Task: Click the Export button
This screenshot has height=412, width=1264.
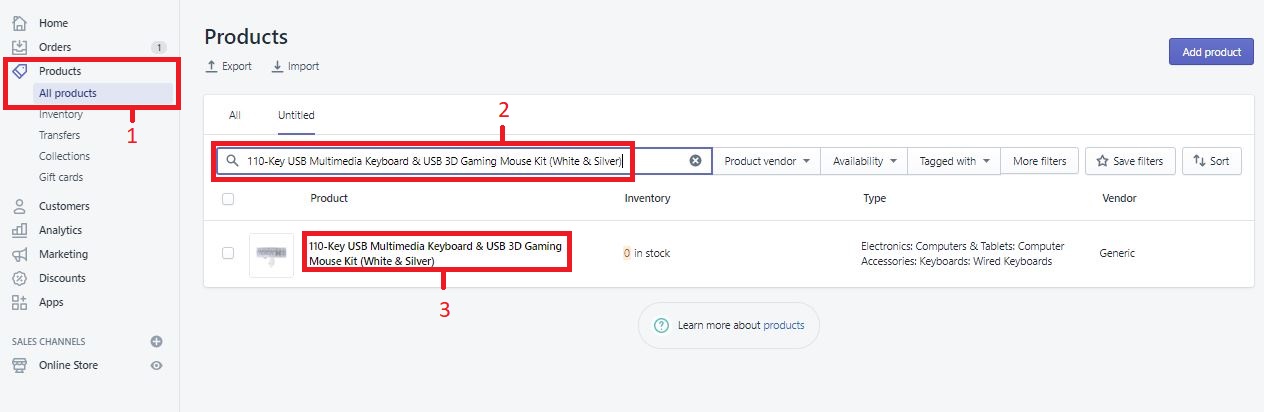Action: coord(228,66)
